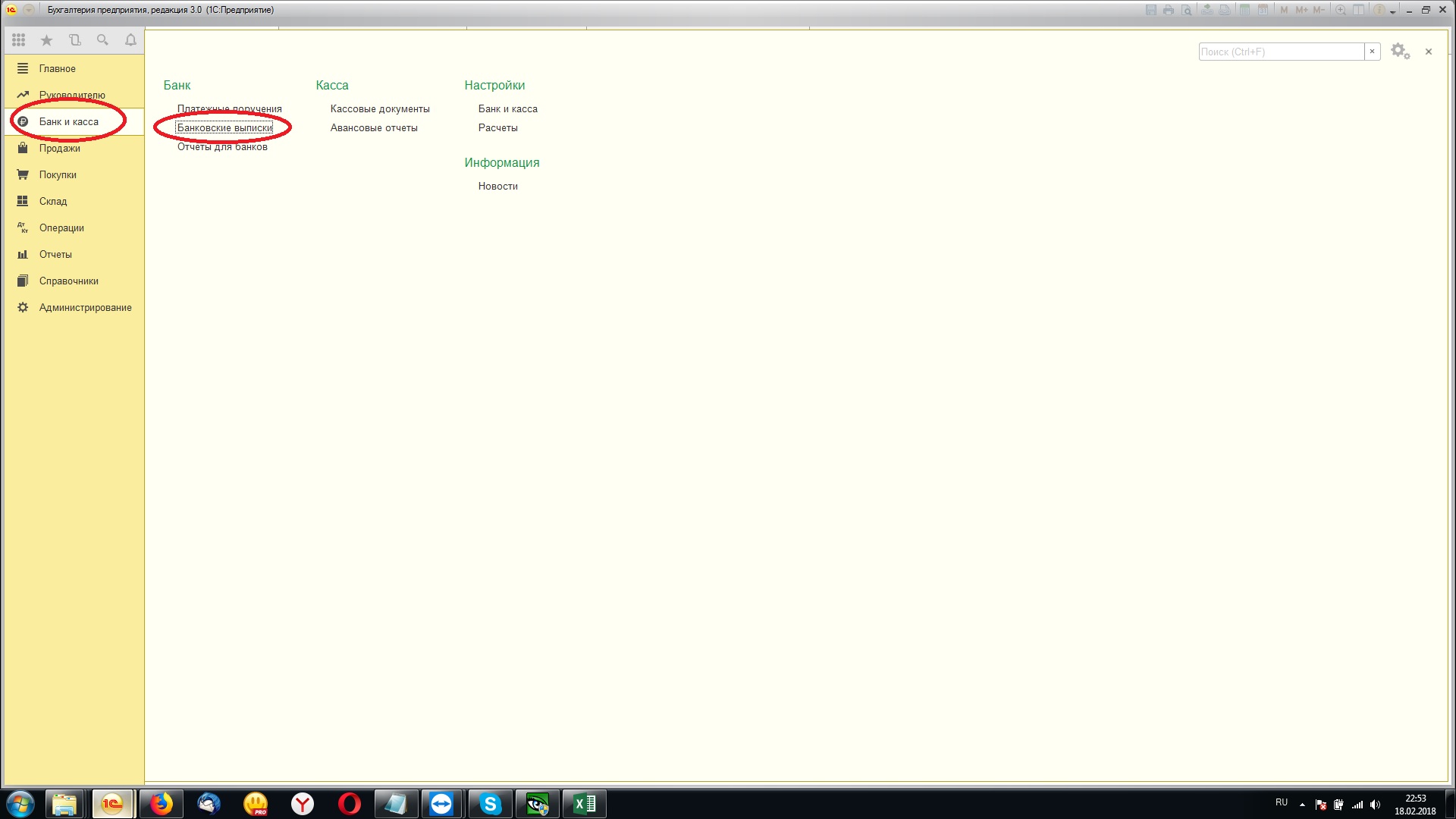Open Авансовые отчеты link
The height and width of the screenshot is (819, 1456).
373,127
